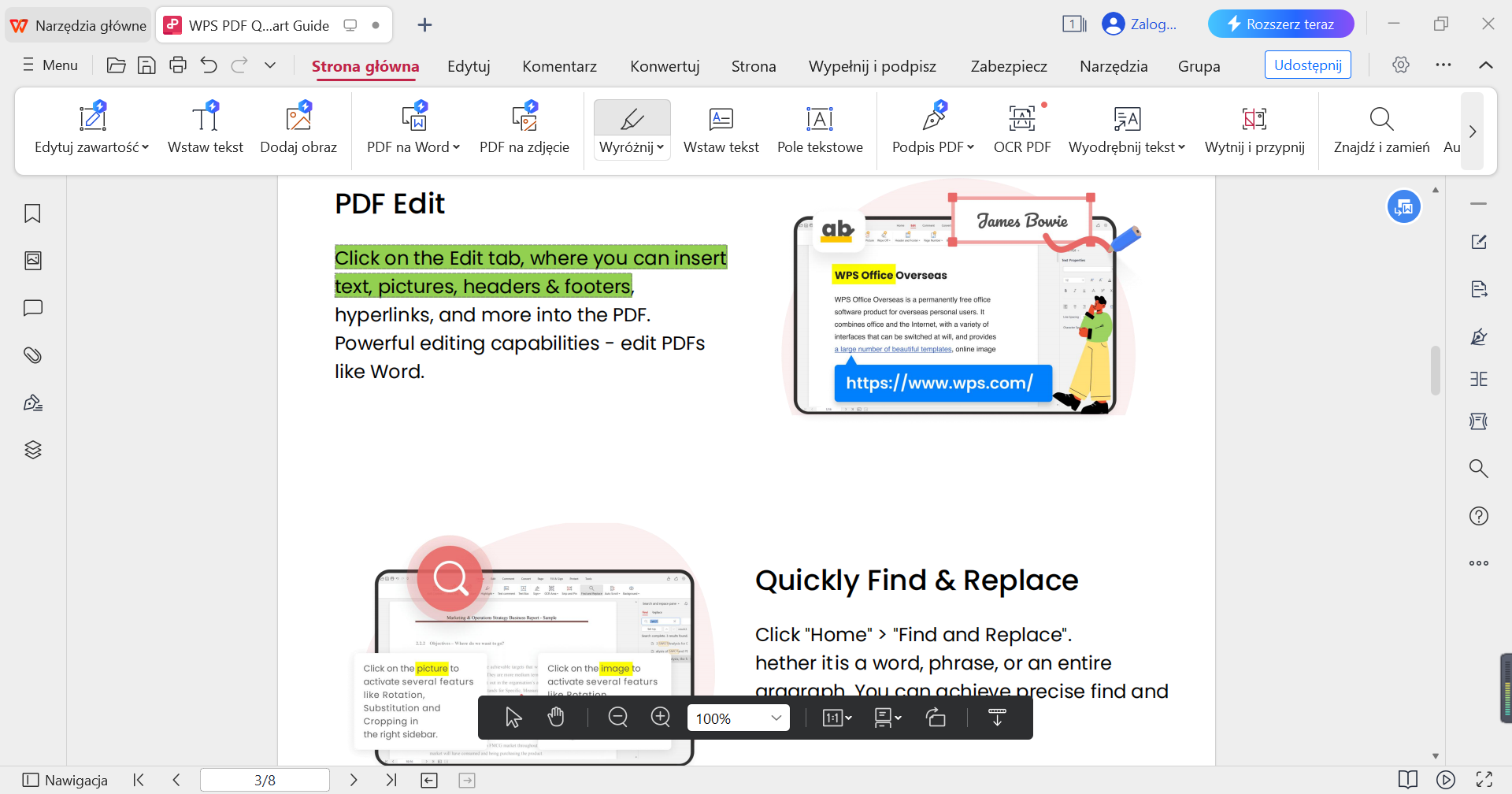Open the Wyodrębnij tekst tool
This screenshot has height=794, width=1512.
tap(1127, 128)
